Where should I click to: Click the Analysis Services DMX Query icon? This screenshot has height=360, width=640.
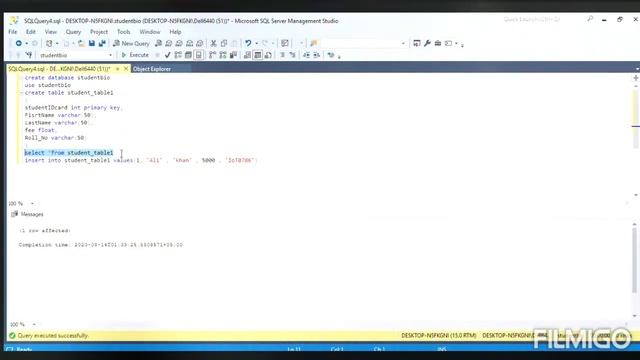179,43
